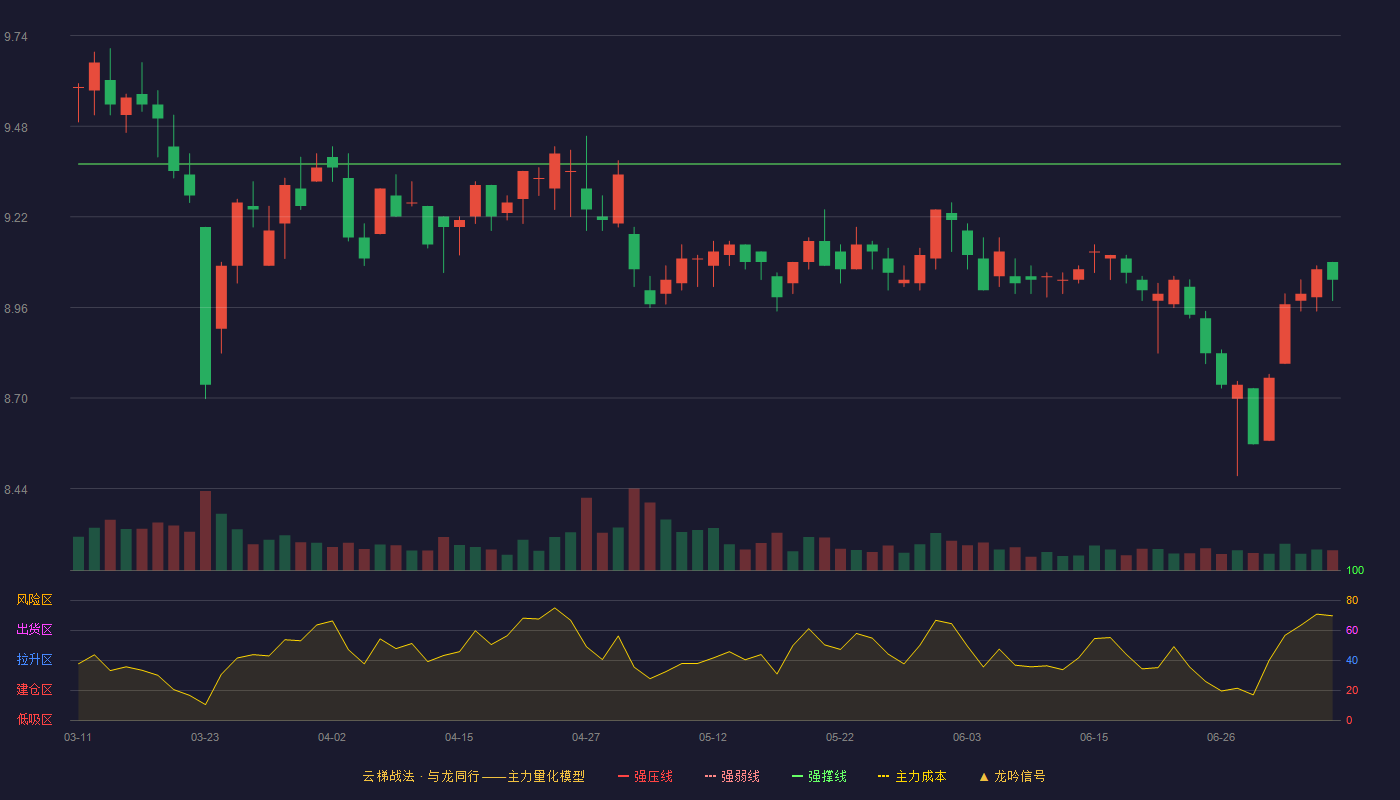Select the 03-23 date axis label
Image resolution: width=1400 pixels, height=800 pixels.
point(205,737)
